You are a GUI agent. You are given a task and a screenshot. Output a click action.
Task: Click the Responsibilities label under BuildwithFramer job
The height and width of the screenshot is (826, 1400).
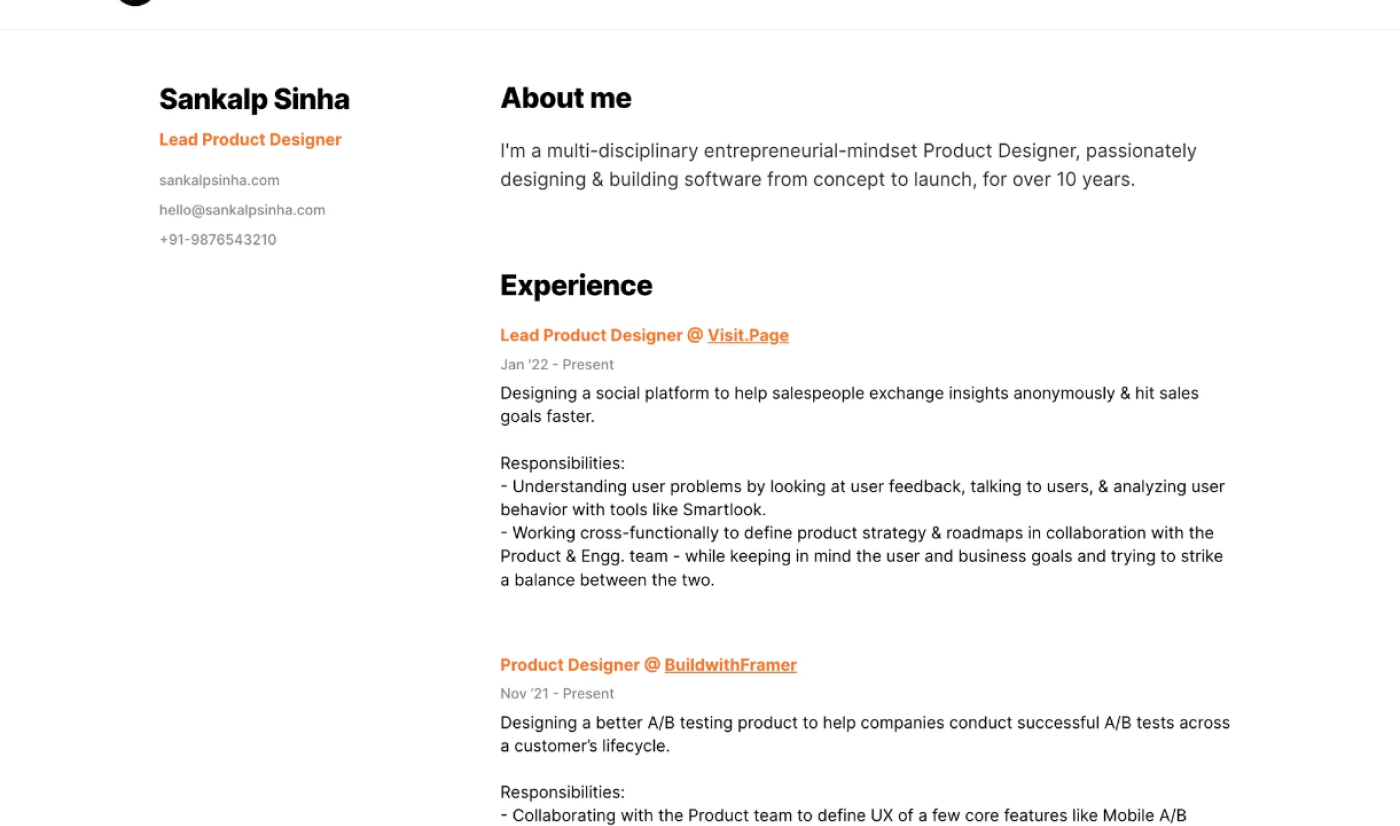pyautogui.click(x=562, y=792)
